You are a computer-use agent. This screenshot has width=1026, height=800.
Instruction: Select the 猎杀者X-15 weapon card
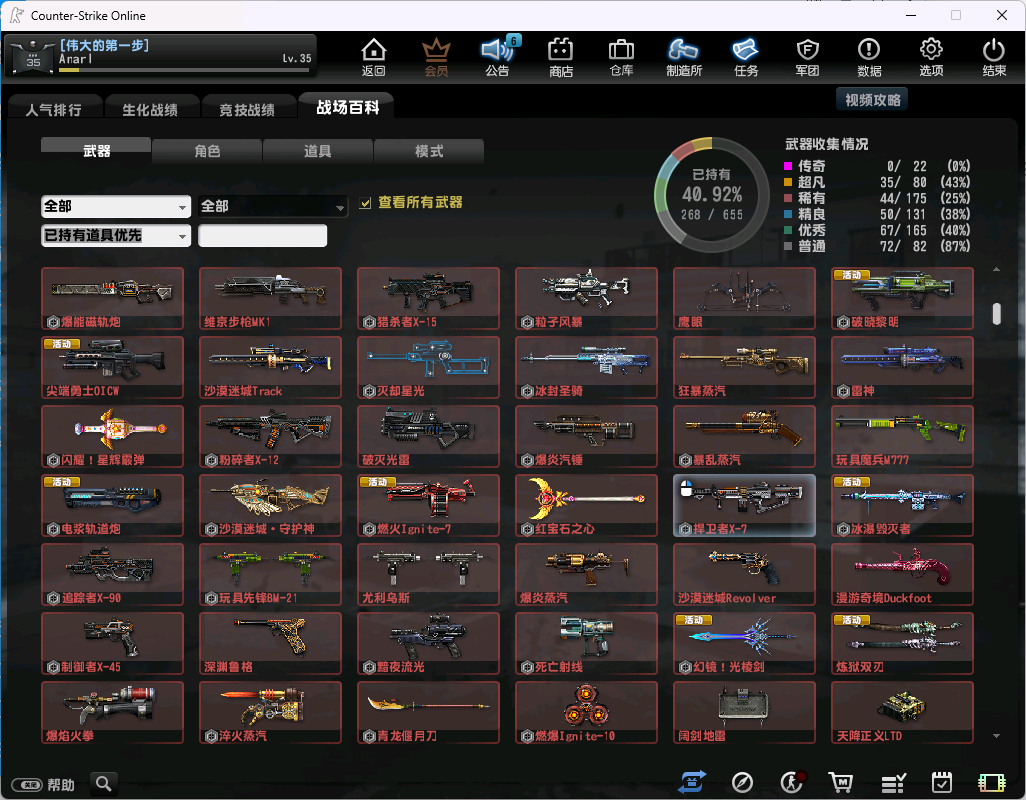coord(429,298)
